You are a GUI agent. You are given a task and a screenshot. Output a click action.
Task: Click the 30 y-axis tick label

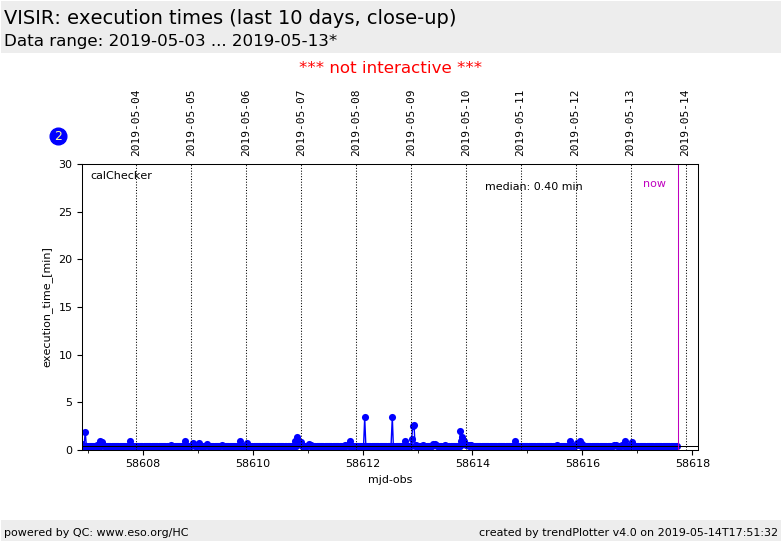coord(65,164)
